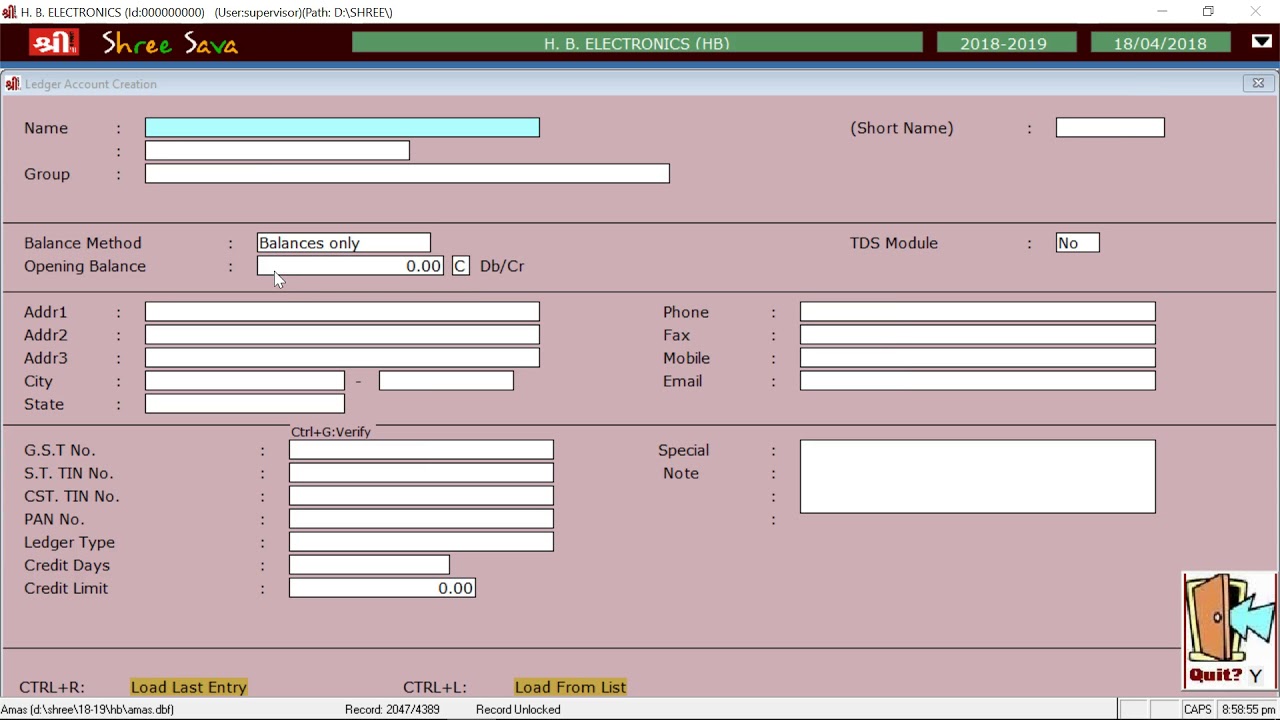Click the Shree Sava logo icon
The width and height of the screenshot is (1280, 720).
click(x=53, y=43)
